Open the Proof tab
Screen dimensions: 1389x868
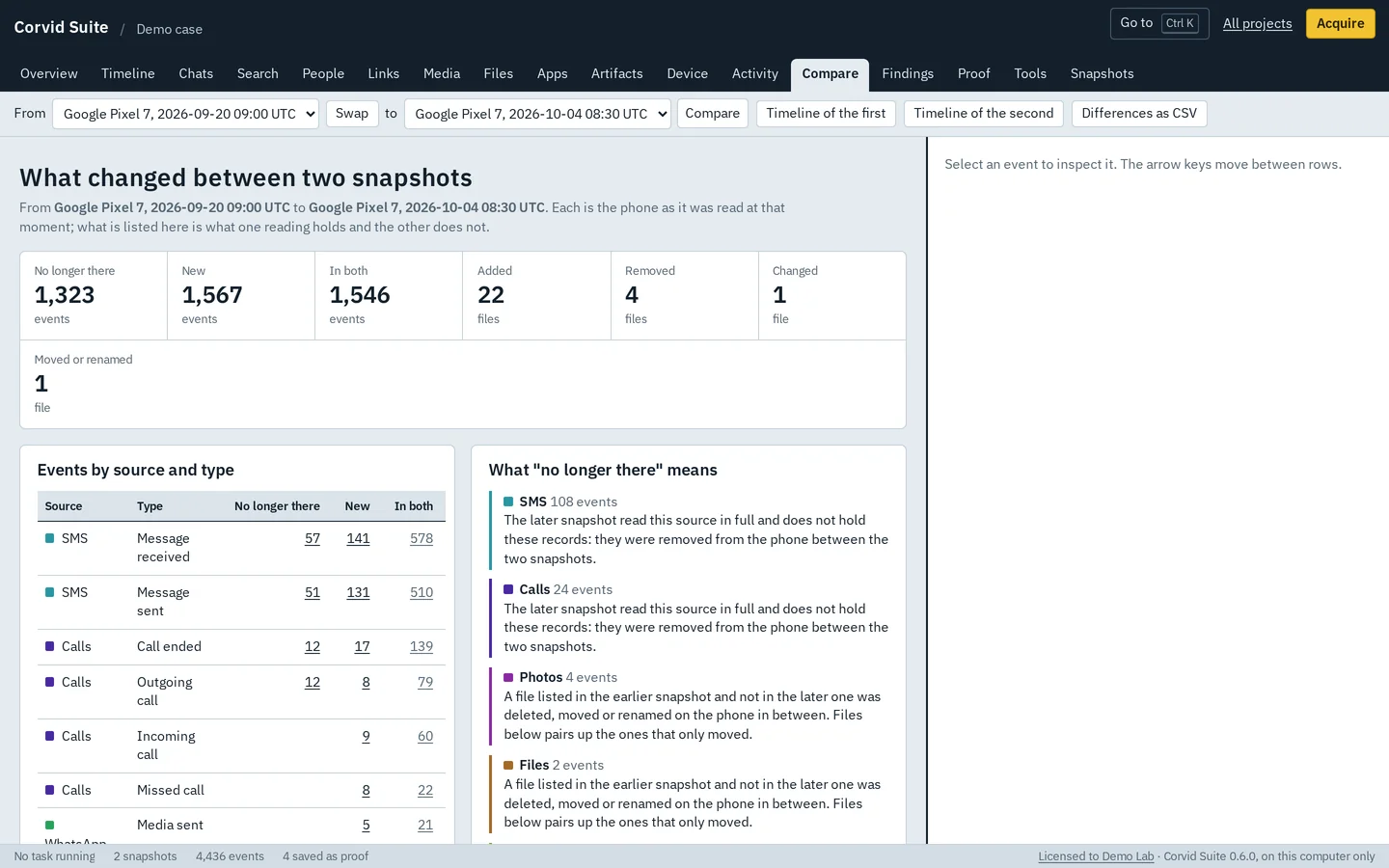974,74
